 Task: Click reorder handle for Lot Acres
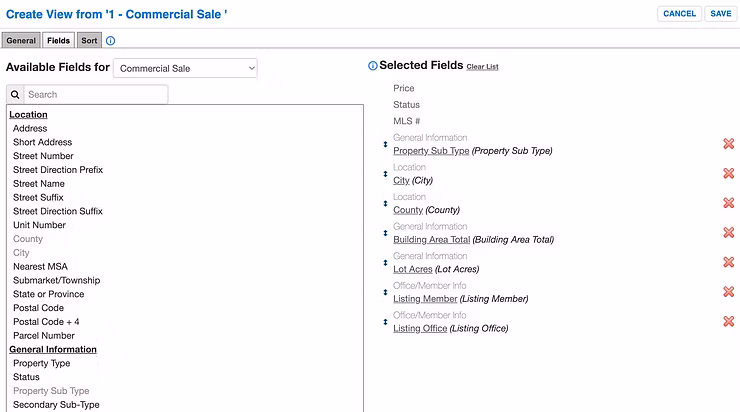[385, 263]
